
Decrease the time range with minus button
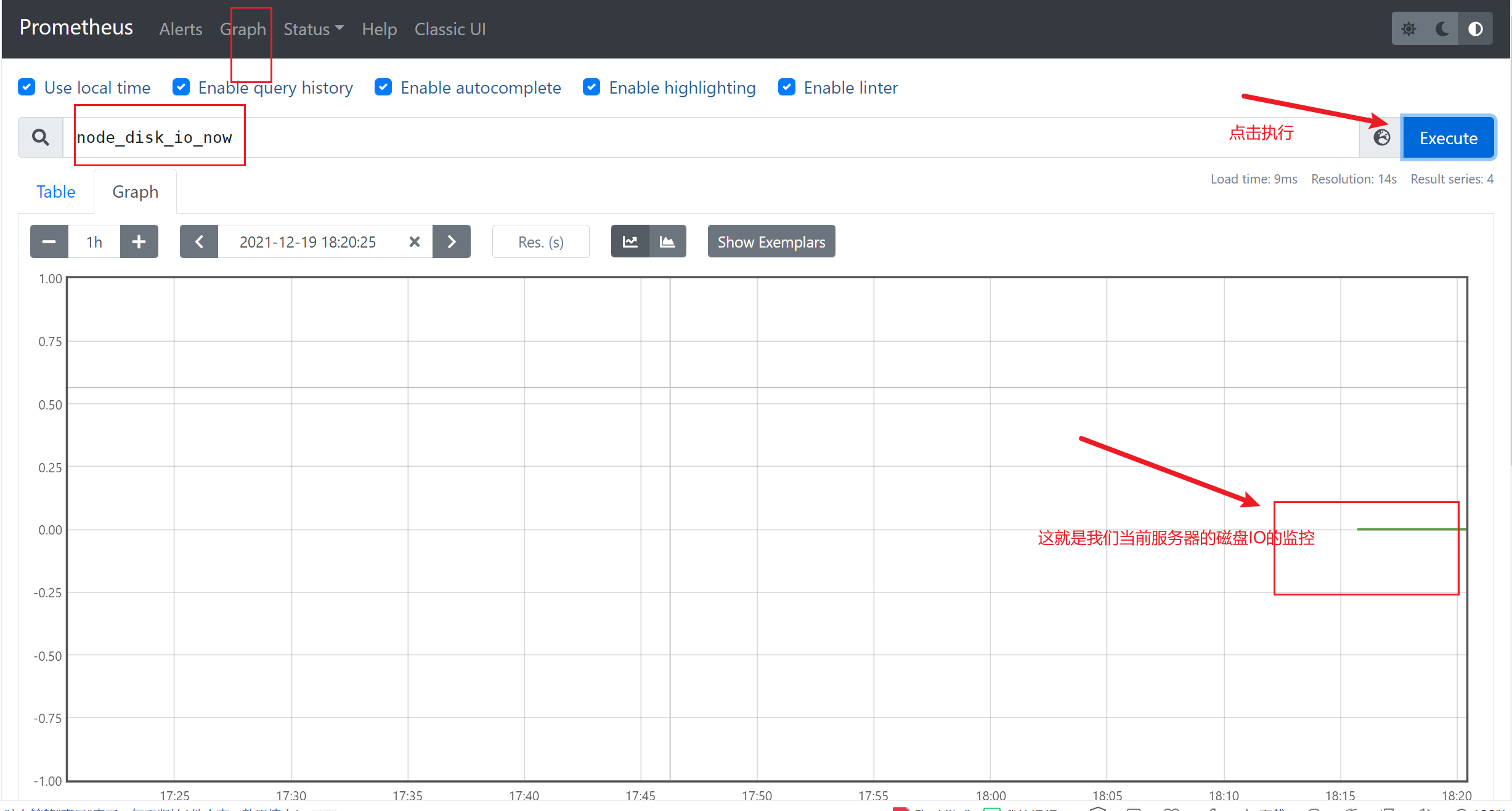click(49, 241)
